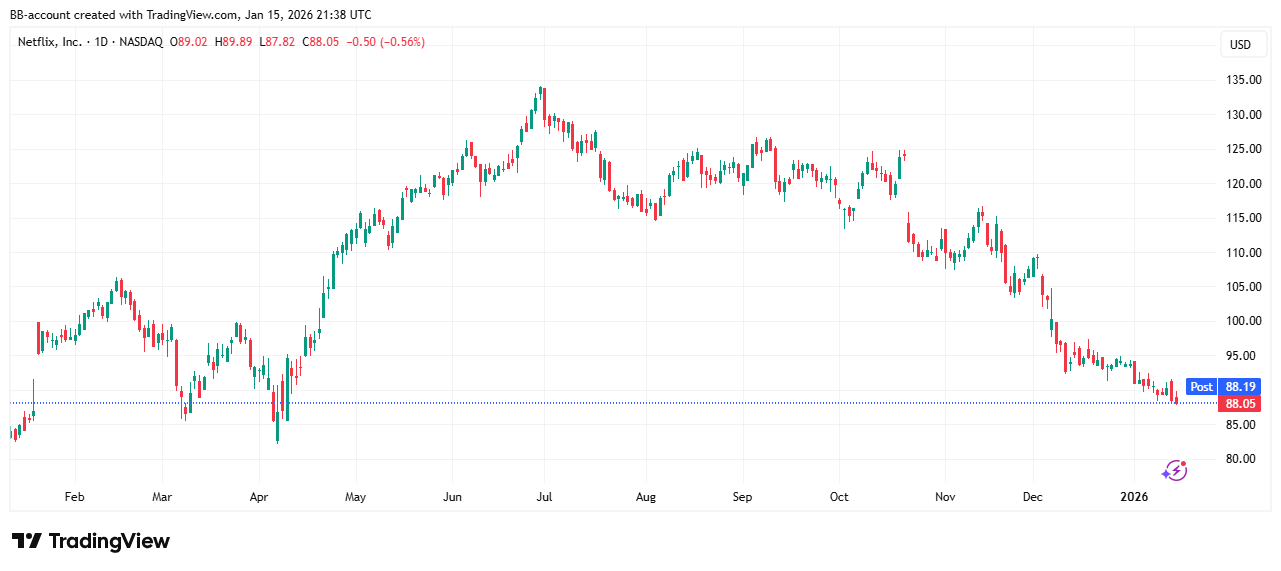Click the BB-account created with TradingView.com header
Image resolution: width=1281 pixels, height=571 pixels.
189,15
